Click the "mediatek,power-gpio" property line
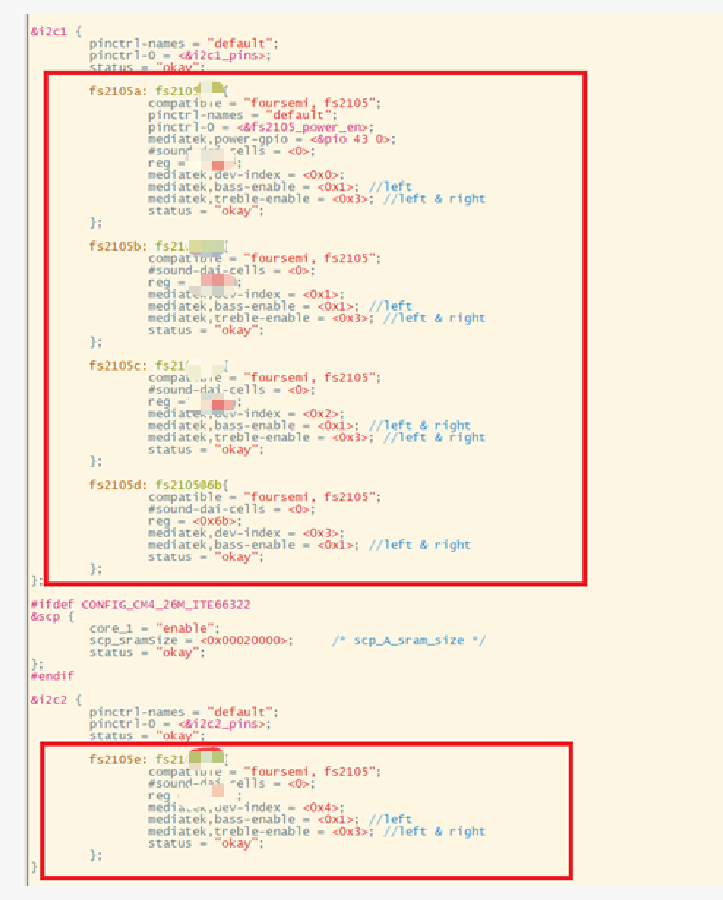 click(x=271, y=139)
